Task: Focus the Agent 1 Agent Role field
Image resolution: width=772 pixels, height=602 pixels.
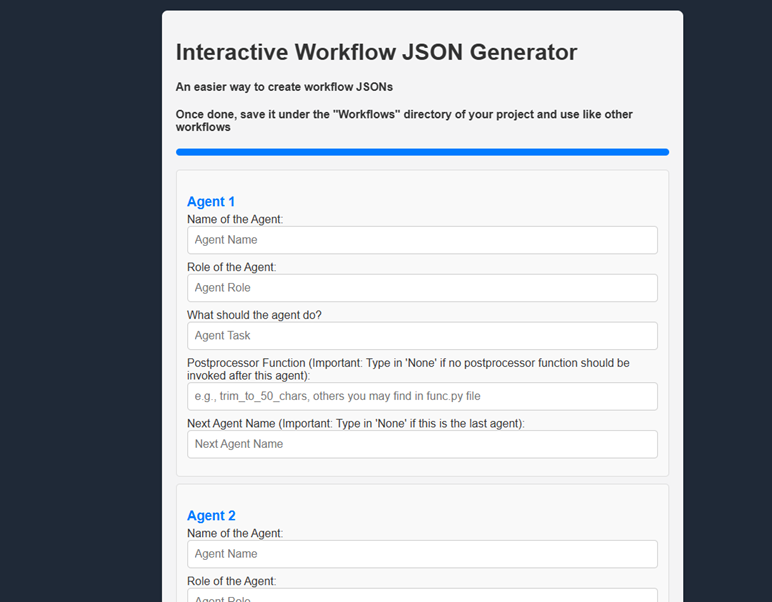Action: (x=422, y=288)
